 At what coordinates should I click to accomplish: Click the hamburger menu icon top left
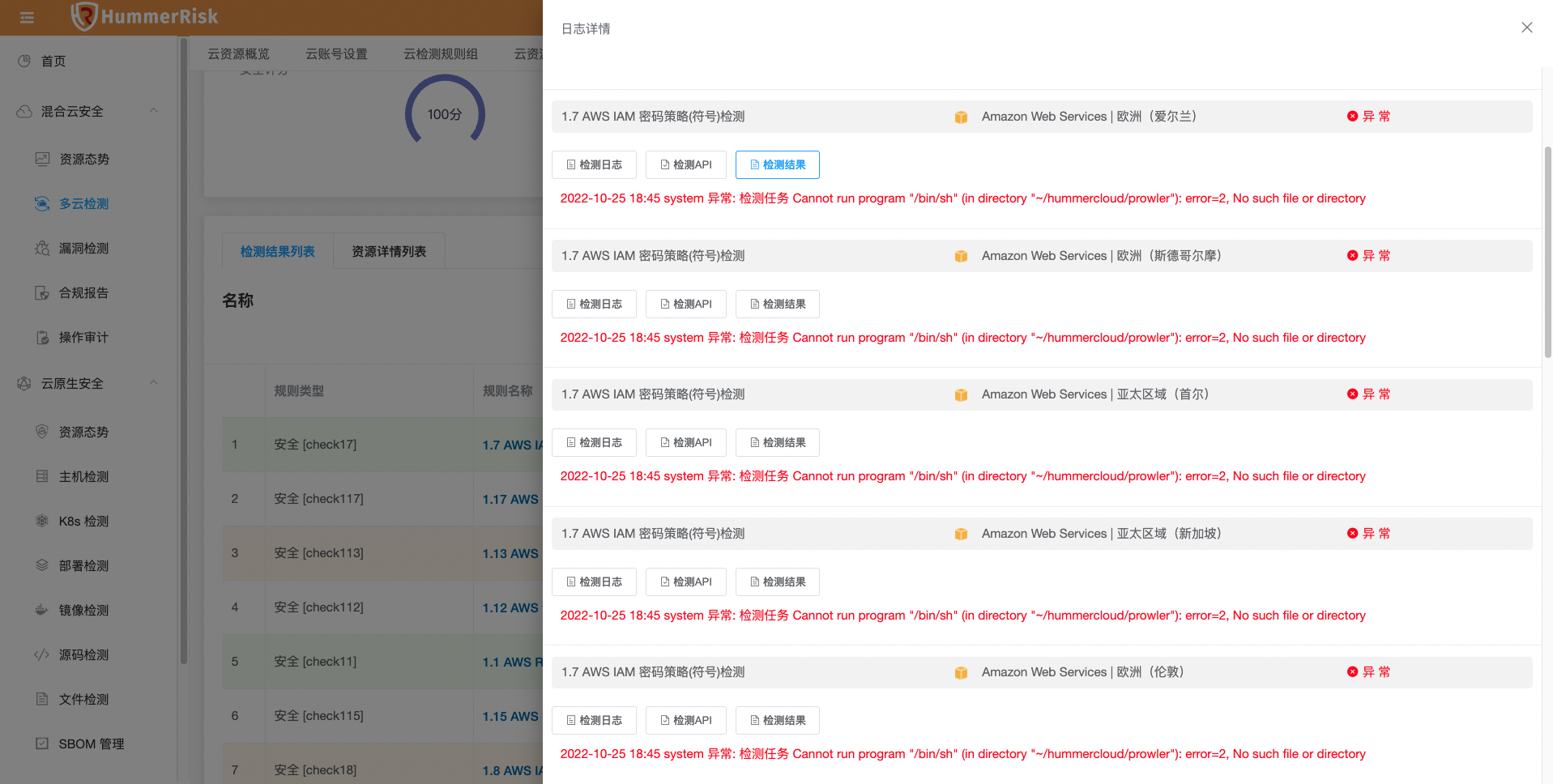(26, 17)
